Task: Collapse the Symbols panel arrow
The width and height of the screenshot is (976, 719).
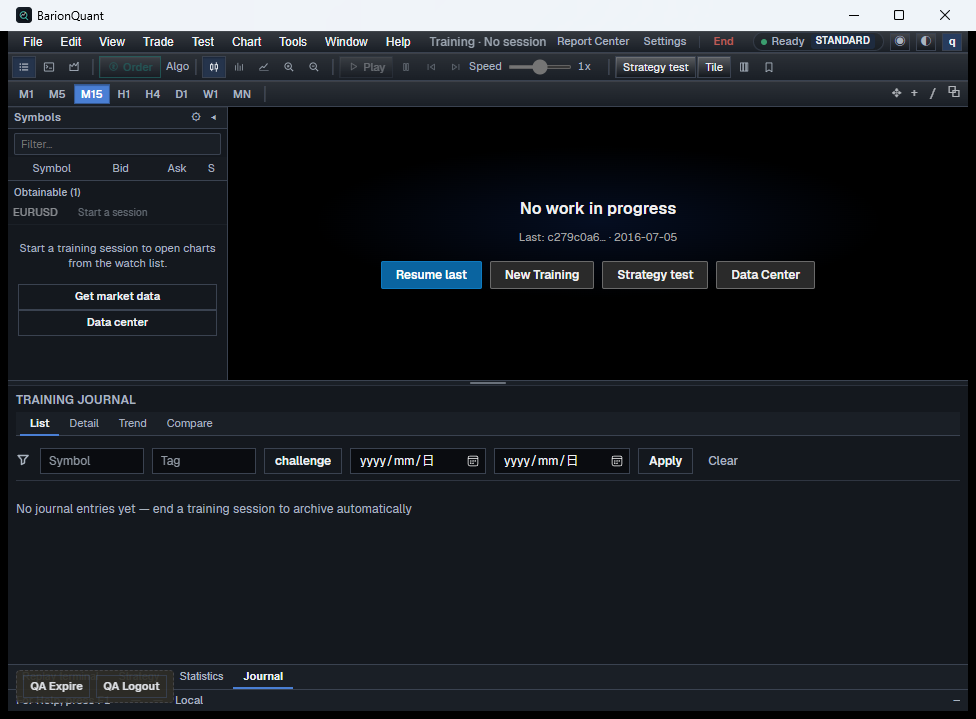Action: (x=214, y=117)
